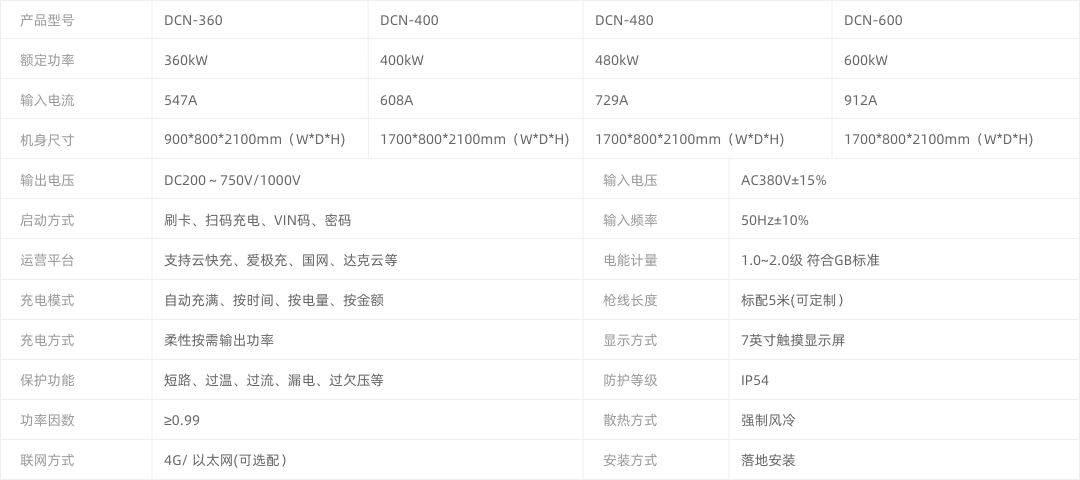Select the 900*800*2100mm dimension cell
Viewport: 1080px width, 480px height.
coord(254,140)
